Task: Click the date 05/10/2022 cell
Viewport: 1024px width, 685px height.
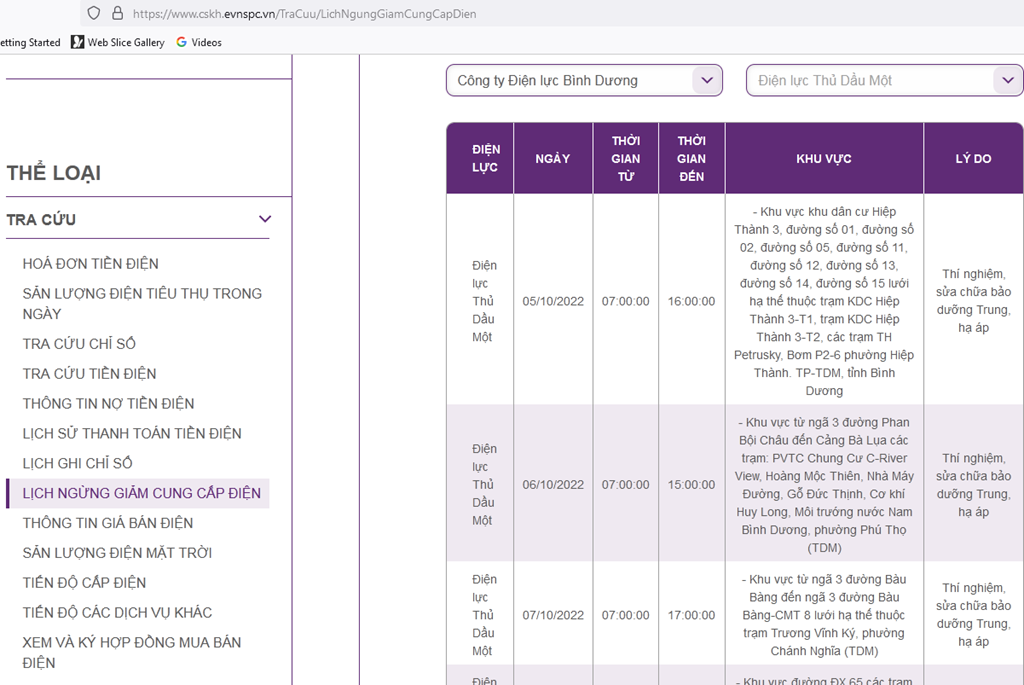Action: (x=553, y=301)
